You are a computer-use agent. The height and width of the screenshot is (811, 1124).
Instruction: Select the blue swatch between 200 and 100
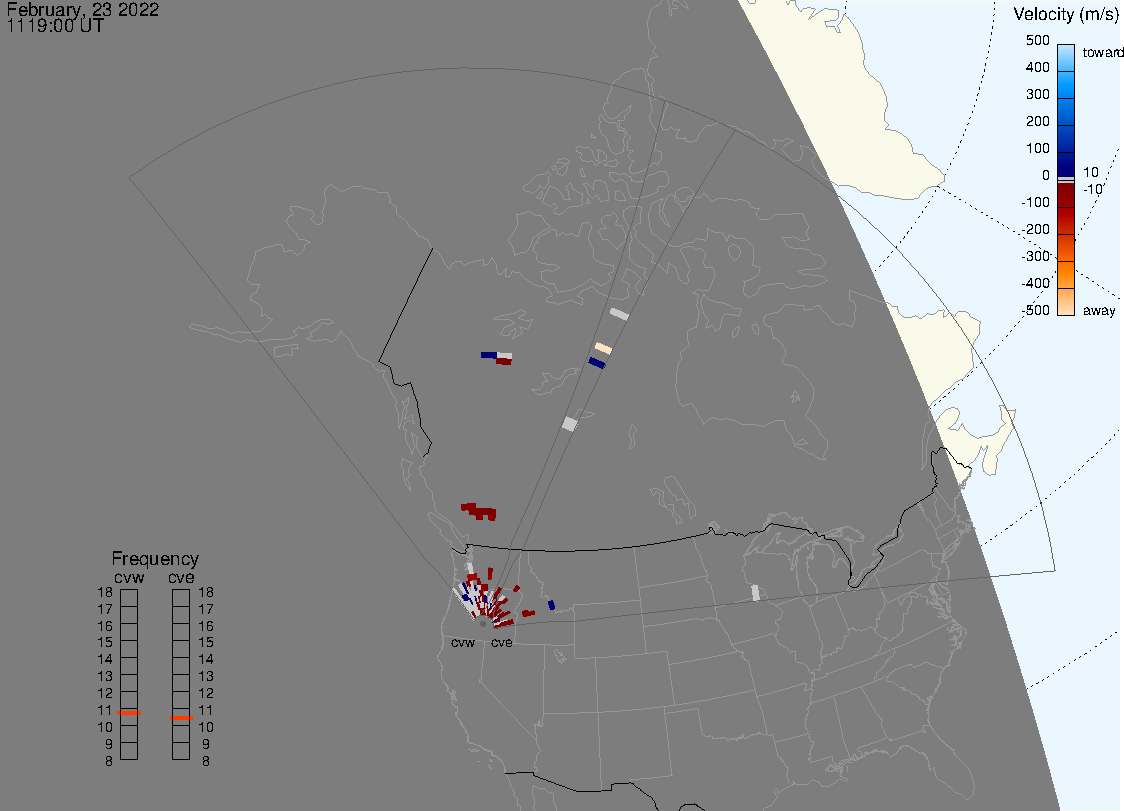click(1066, 138)
